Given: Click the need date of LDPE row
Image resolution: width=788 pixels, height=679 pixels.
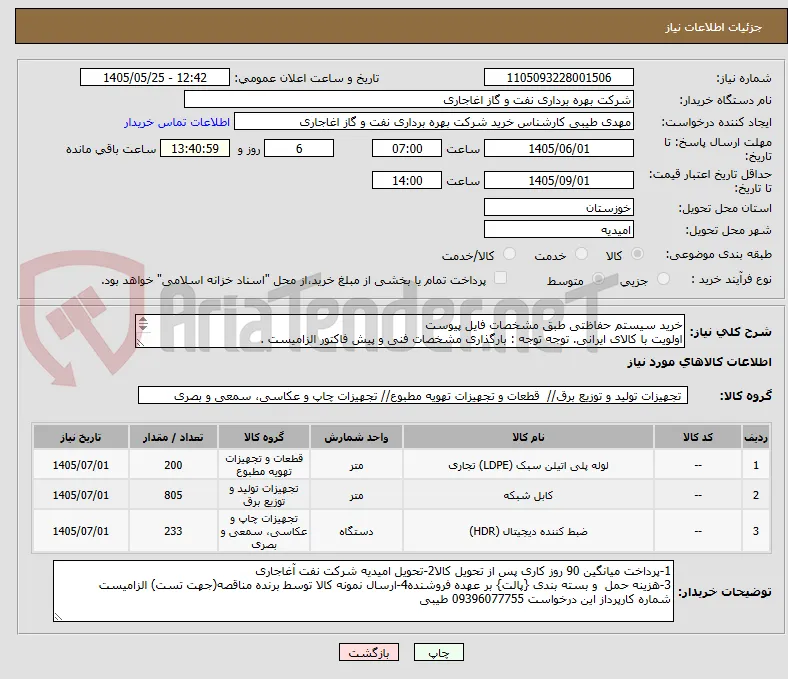Looking at the screenshot, I should [81, 465].
